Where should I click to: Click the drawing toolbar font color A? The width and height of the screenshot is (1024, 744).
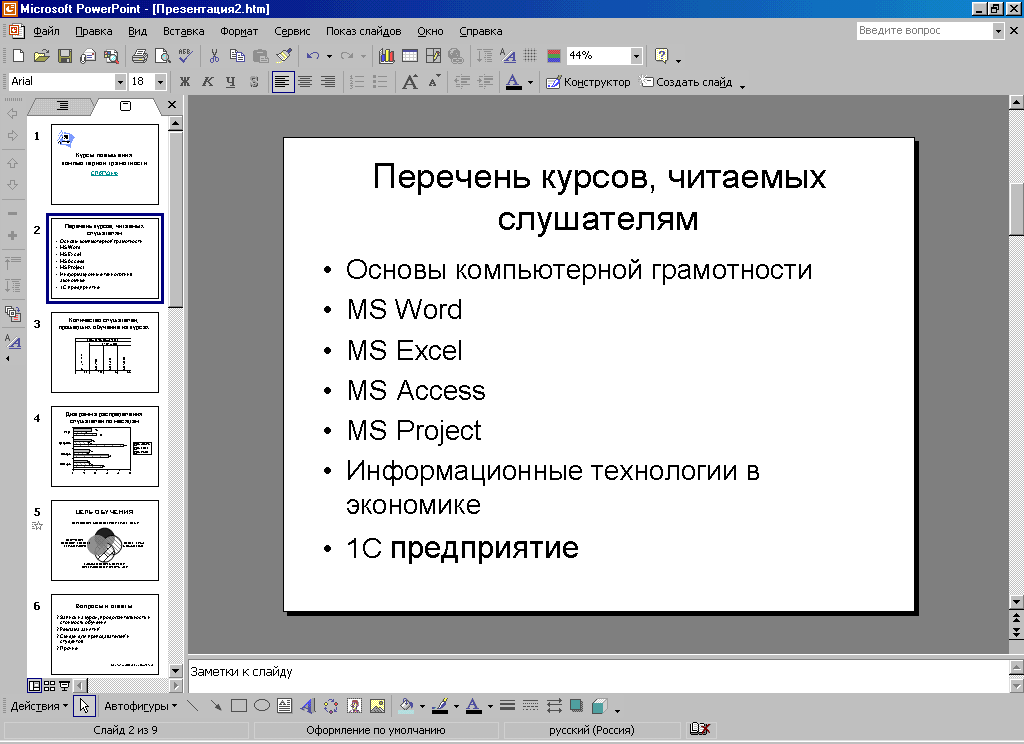(x=474, y=706)
